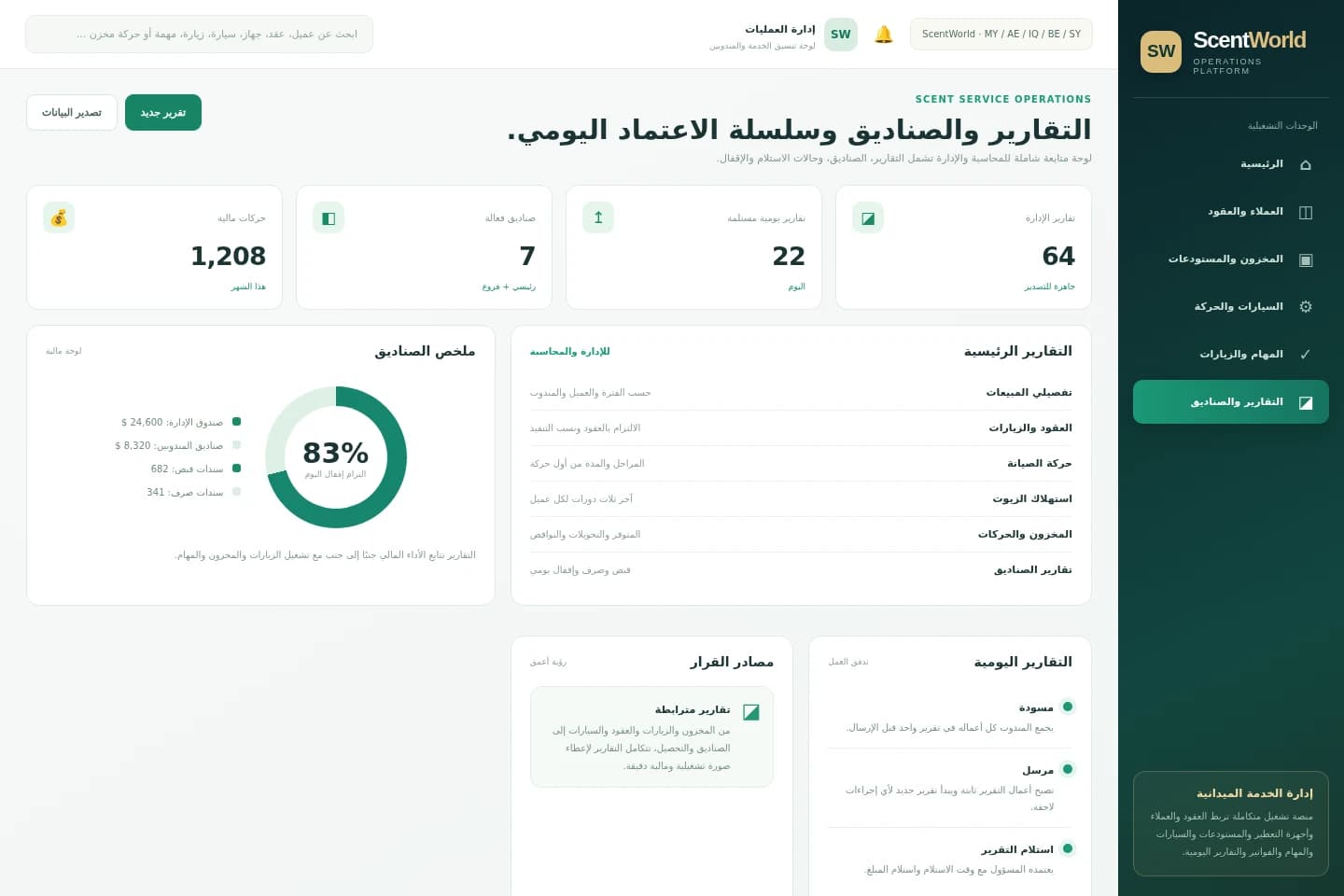Go to المهام والزيارات section

(1231, 355)
